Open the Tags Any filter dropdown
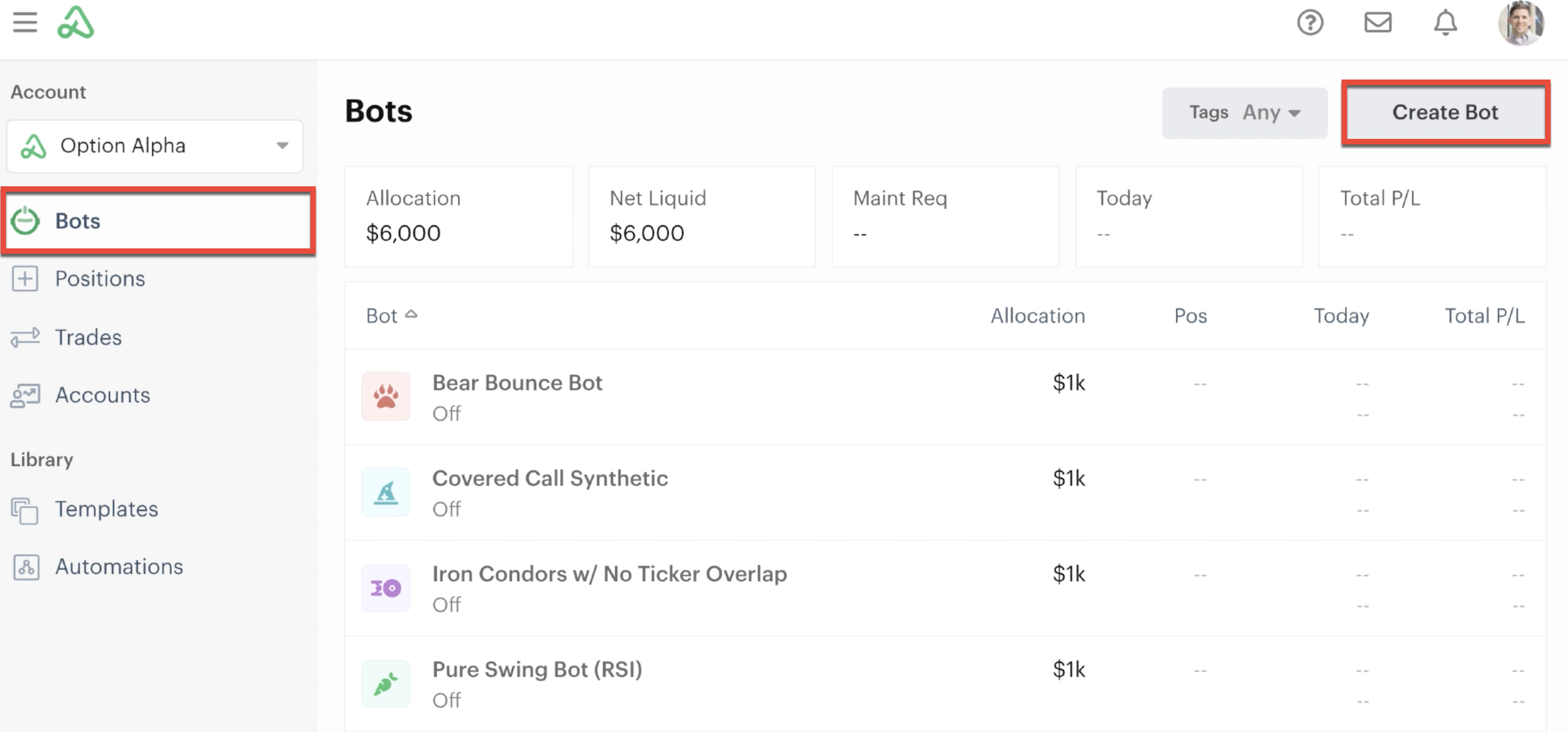Image resolution: width=1568 pixels, height=732 pixels. point(1244,113)
